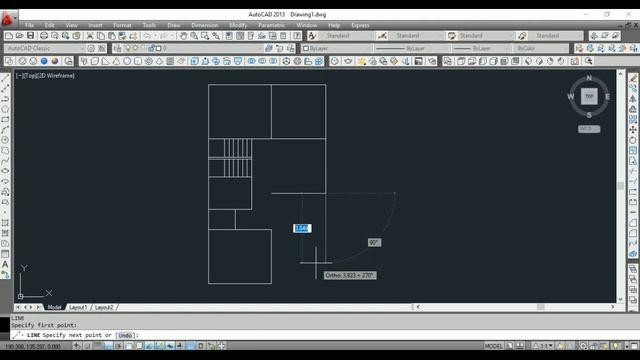640x360 pixels.
Task: Click the Table Style icon
Action: pyautogui.click(x=452, y=36)
